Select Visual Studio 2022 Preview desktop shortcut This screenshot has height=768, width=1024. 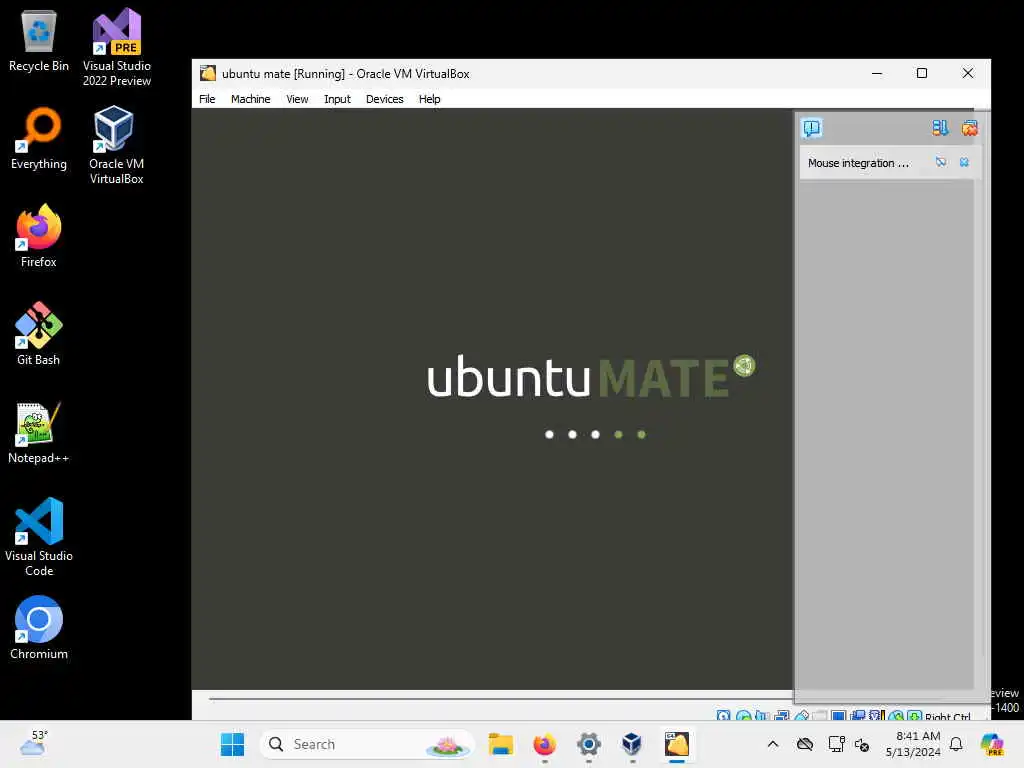pyautogui.click(x=117, y=47)
